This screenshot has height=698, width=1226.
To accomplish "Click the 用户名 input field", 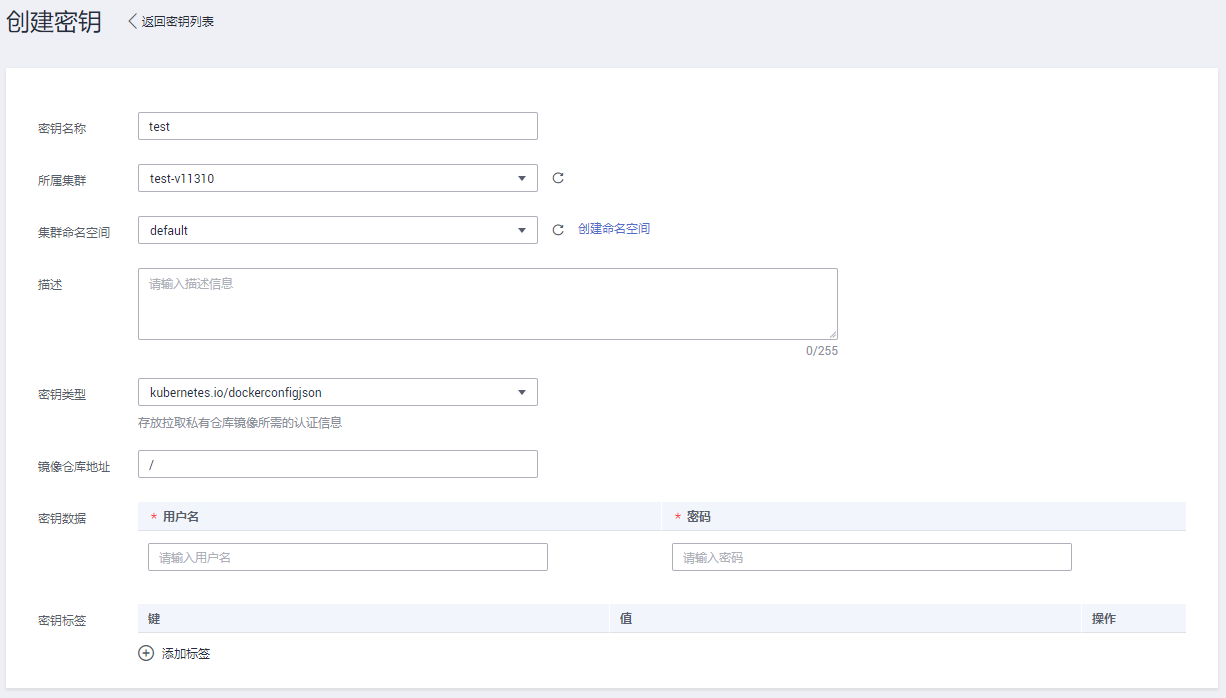I will tap(347, 557).
